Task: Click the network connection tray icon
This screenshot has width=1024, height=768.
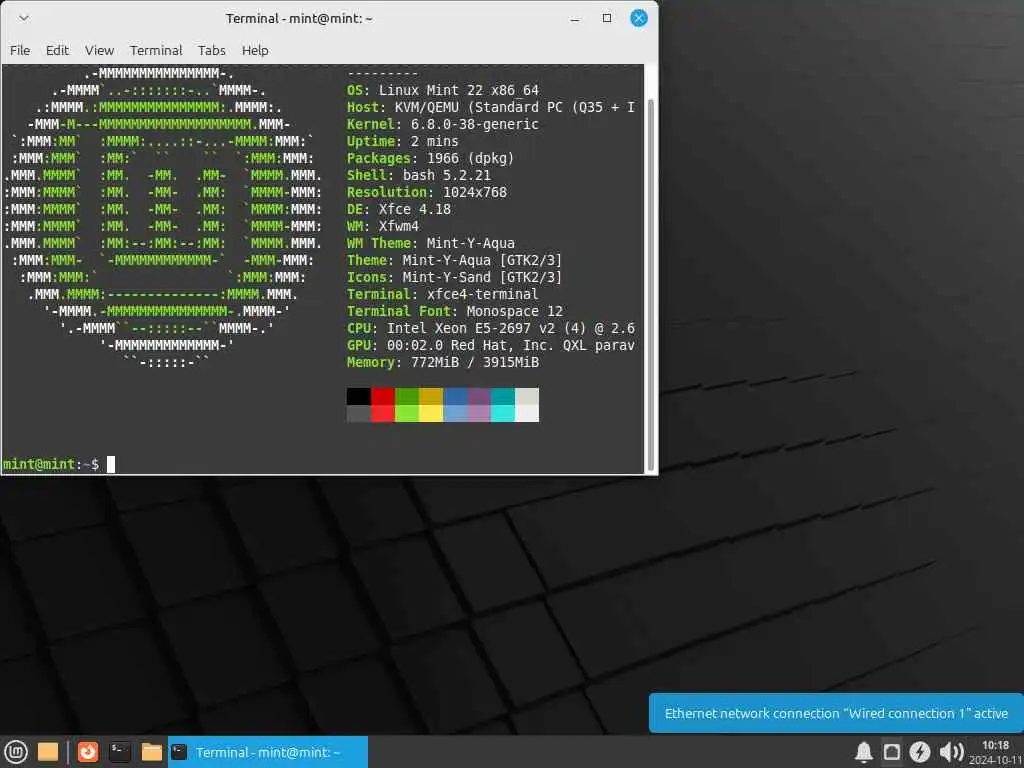Action: [891, 752]
